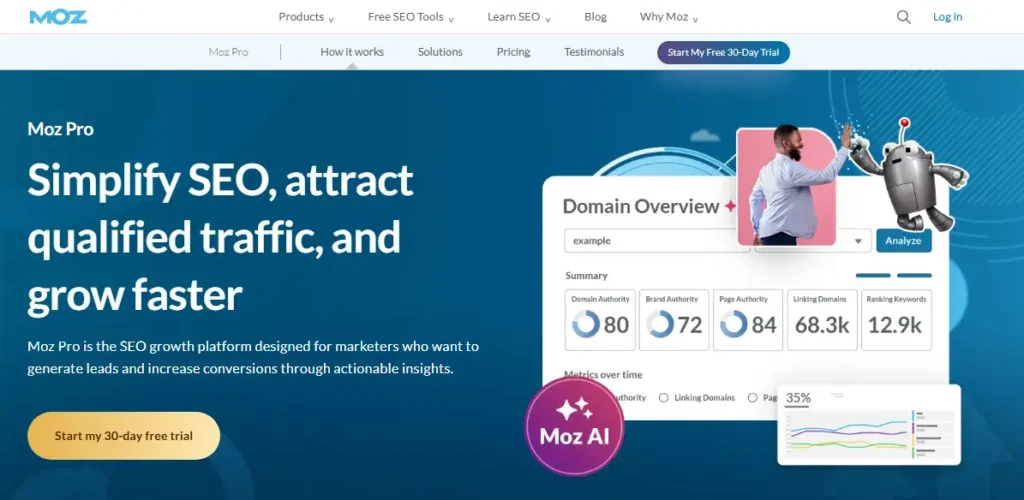Screen dimensions: 1024x500
Task: Click the Page Authority 84 donut gauge
Action: tap(734, 324)
